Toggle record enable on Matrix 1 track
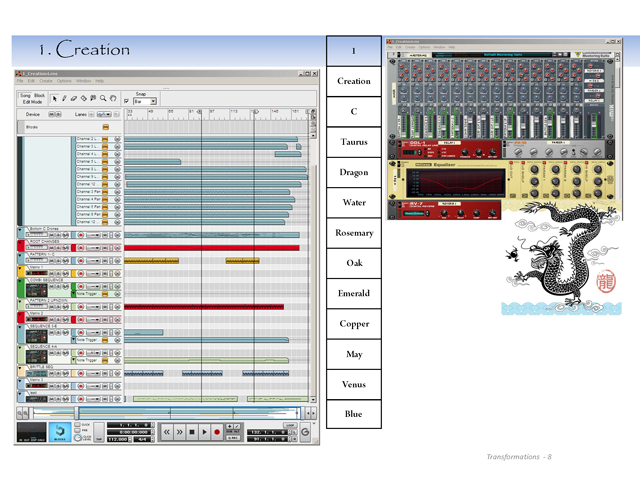This screenshot has height=480, width=640. point(81,273)
